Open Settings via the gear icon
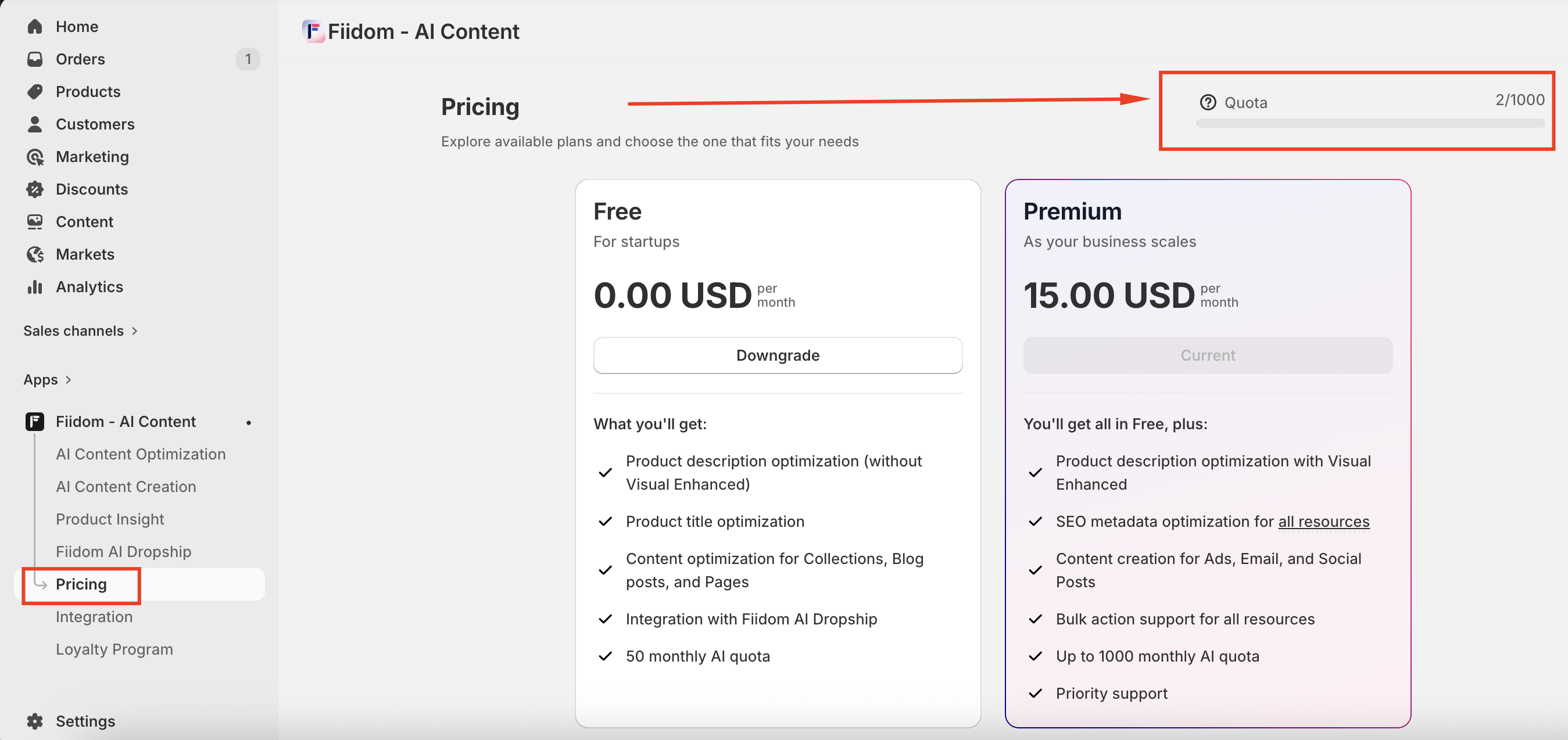 (x=35, y=721)
